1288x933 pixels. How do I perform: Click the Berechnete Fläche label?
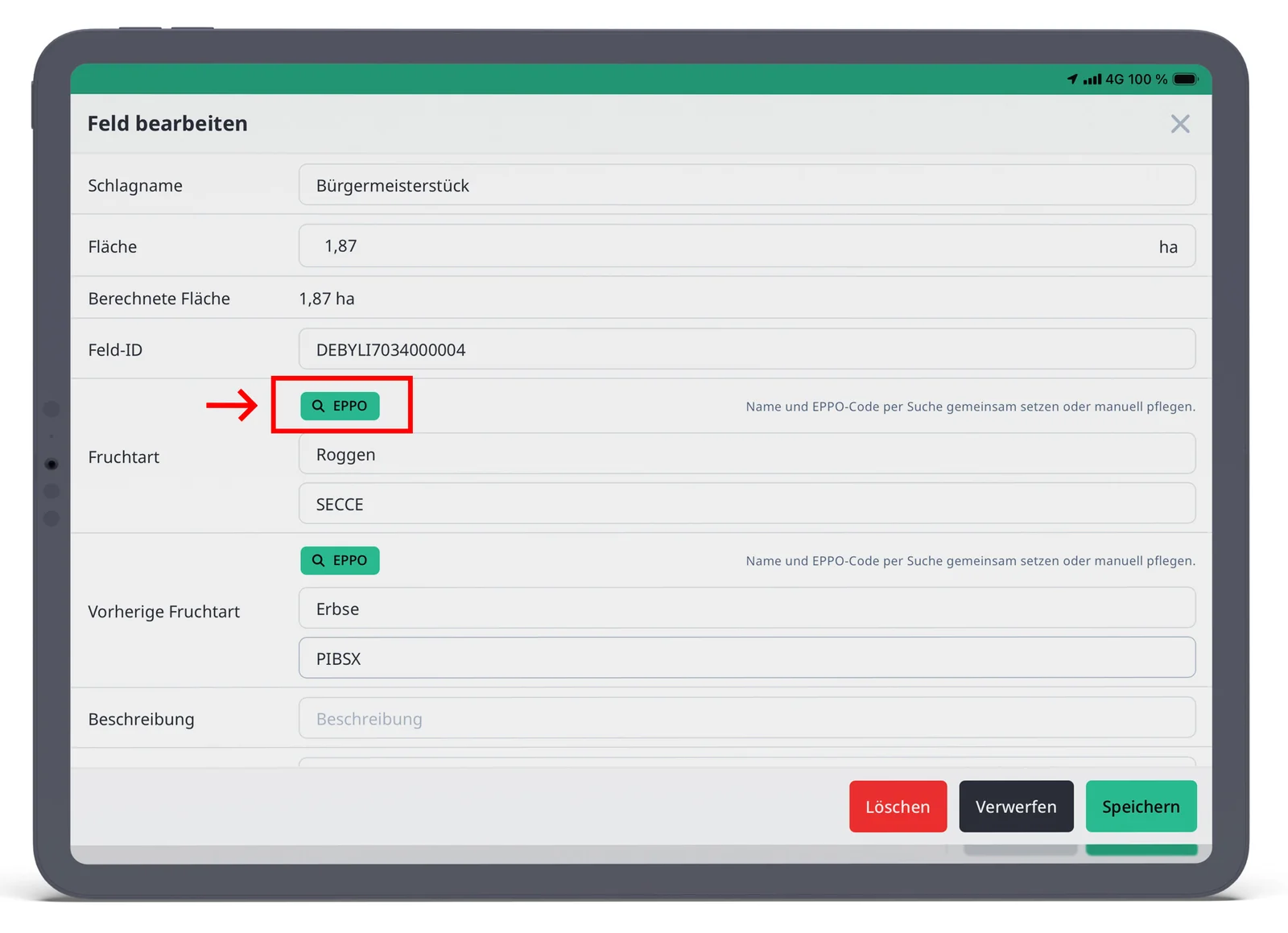[159, 299]
